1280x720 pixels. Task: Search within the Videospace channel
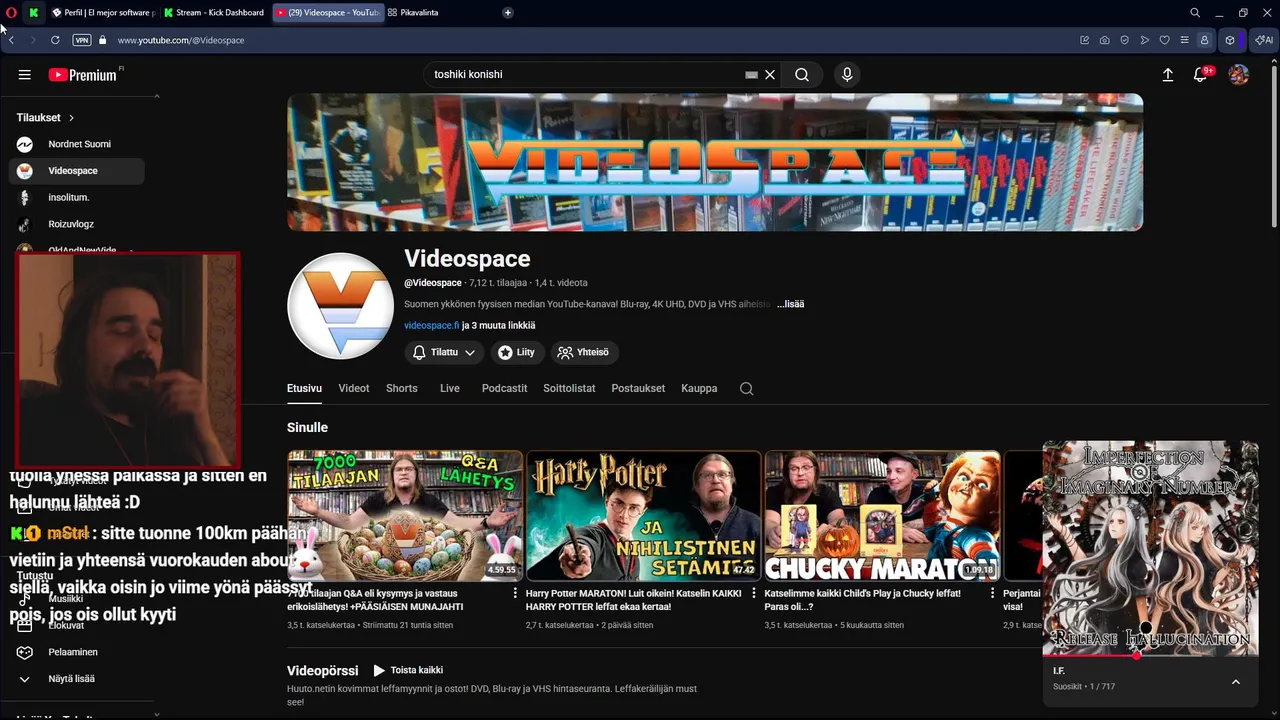tap(746, 389)
